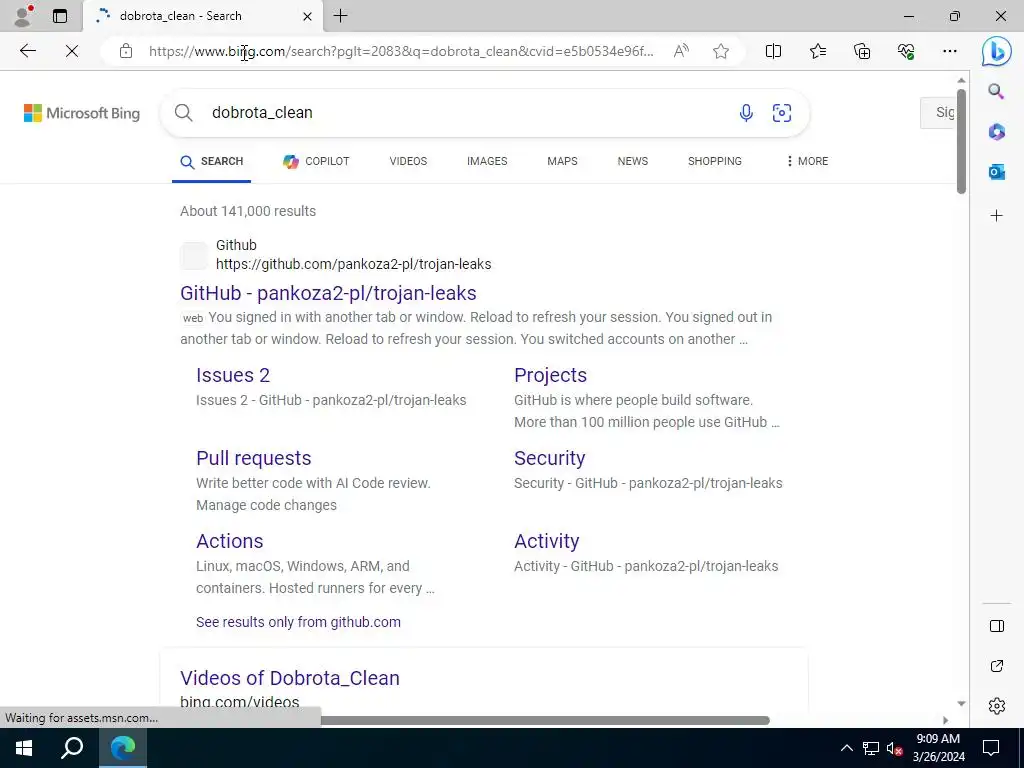Open the Bing Copilot sidebar button
Screen dimensions: 1024x768
click(x=997, y=51)
